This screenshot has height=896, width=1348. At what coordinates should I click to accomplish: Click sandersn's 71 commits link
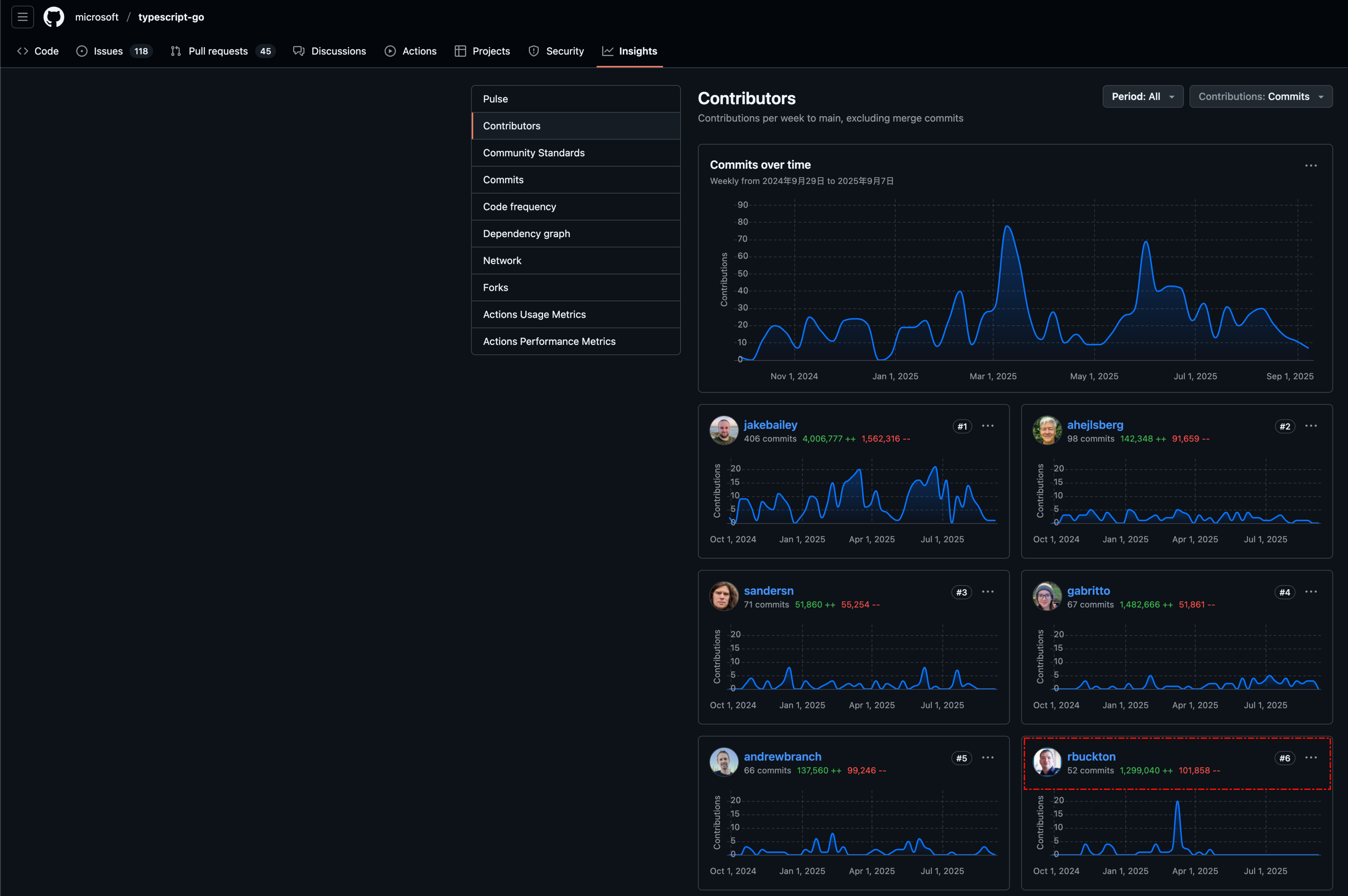tap(766, 604)
